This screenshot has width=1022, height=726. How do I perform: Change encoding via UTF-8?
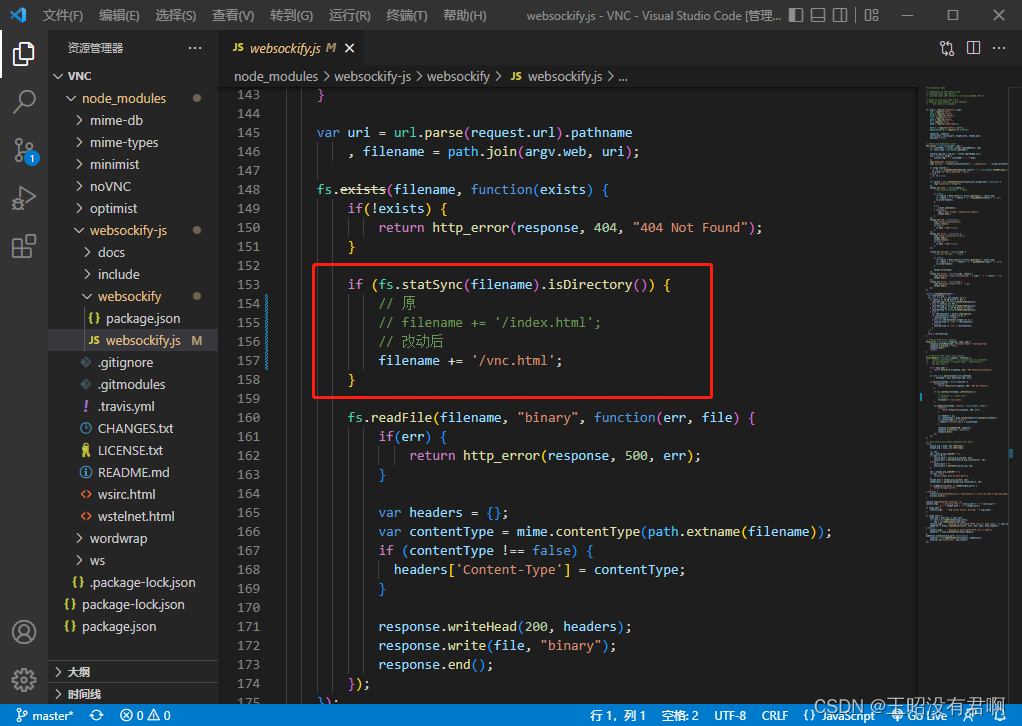click(x=729, y=716)
